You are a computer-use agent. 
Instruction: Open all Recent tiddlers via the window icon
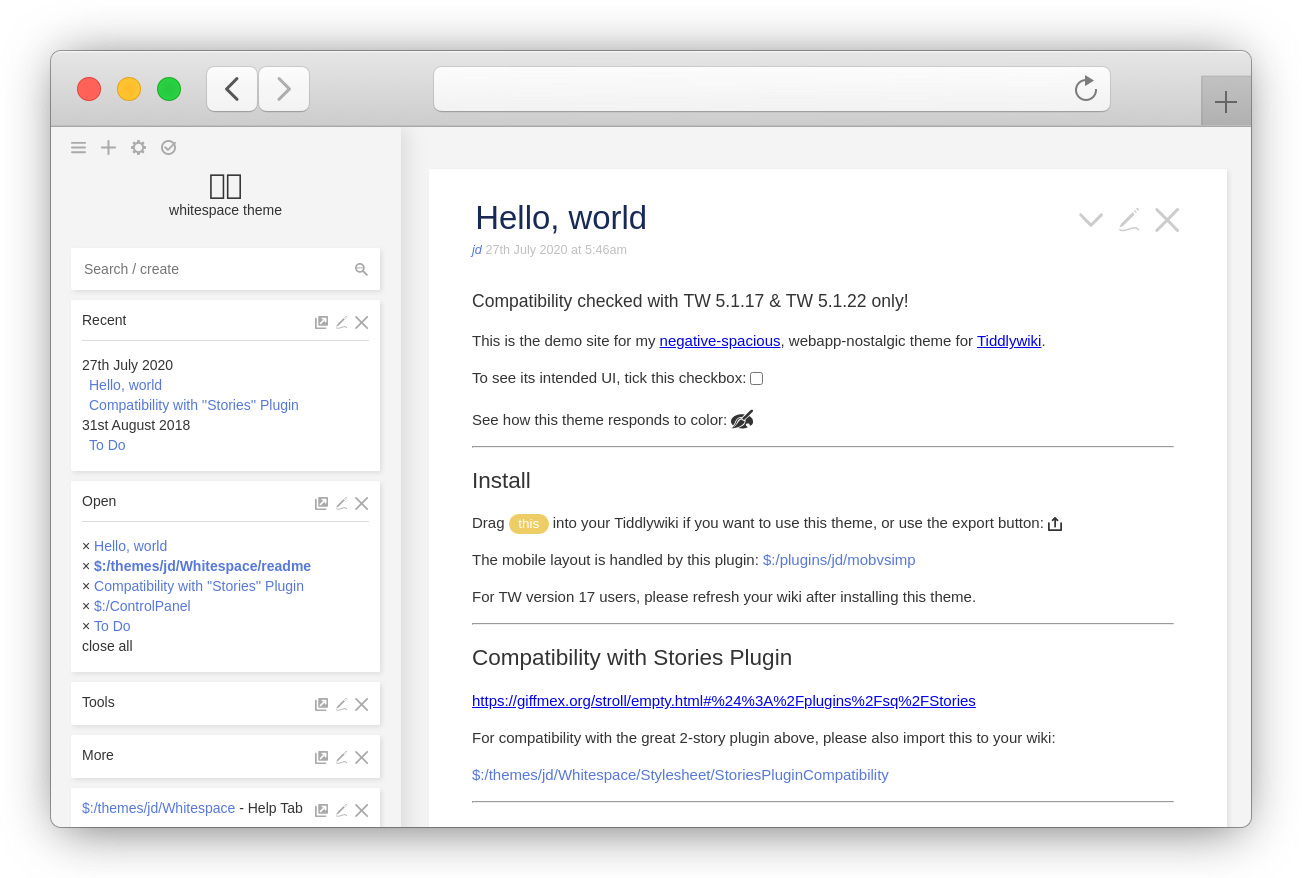tap(321, 321)
